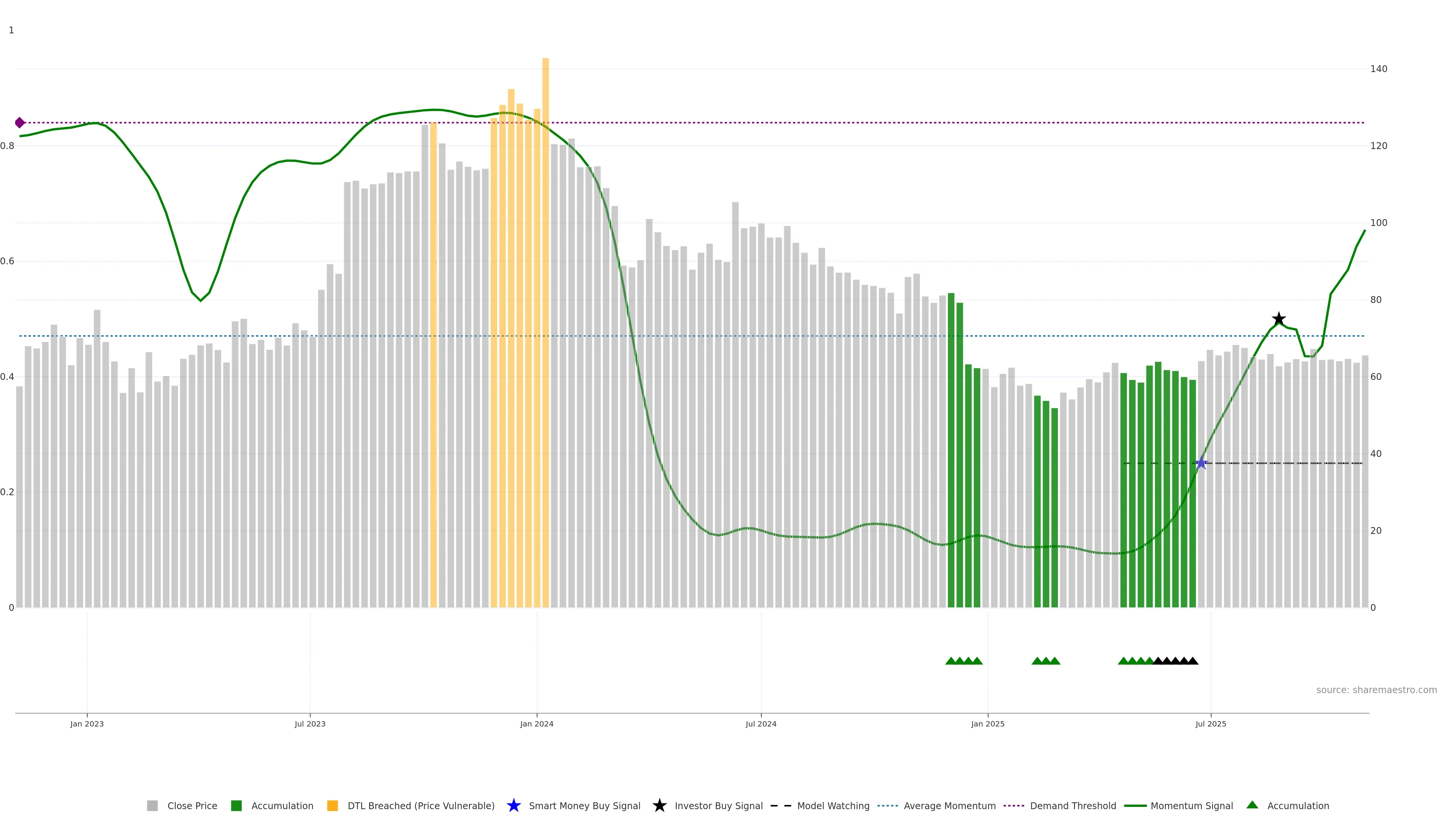The image size is (1456, 819).
Task: Click the black star icon in legend
Action: coord(659,805)
